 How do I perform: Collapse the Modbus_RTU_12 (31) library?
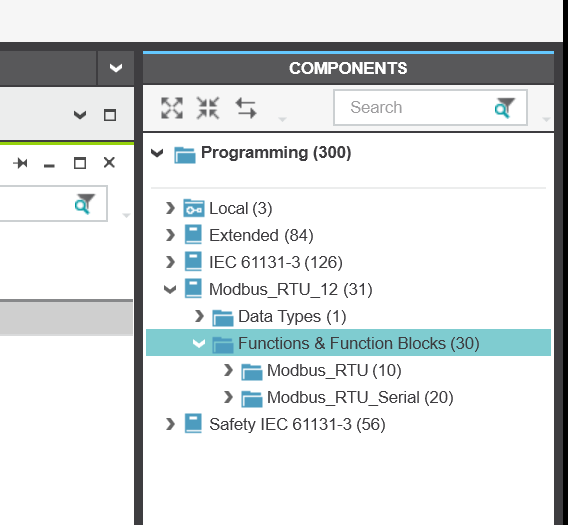coord(170,289)
